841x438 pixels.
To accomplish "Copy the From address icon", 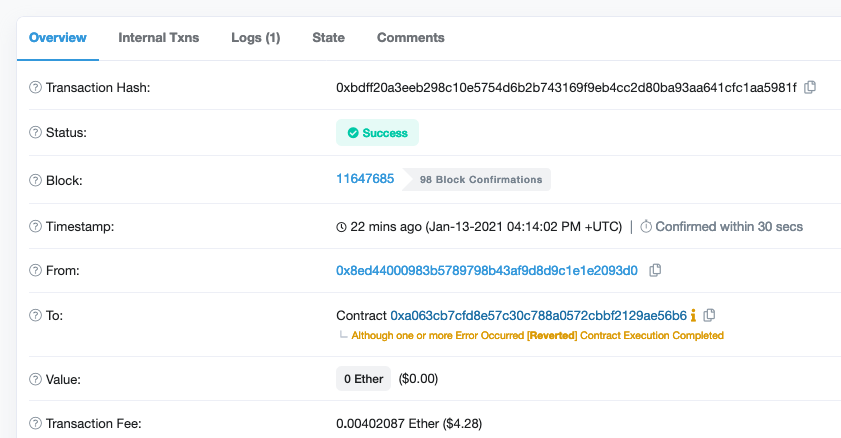I will pos(655,270).
